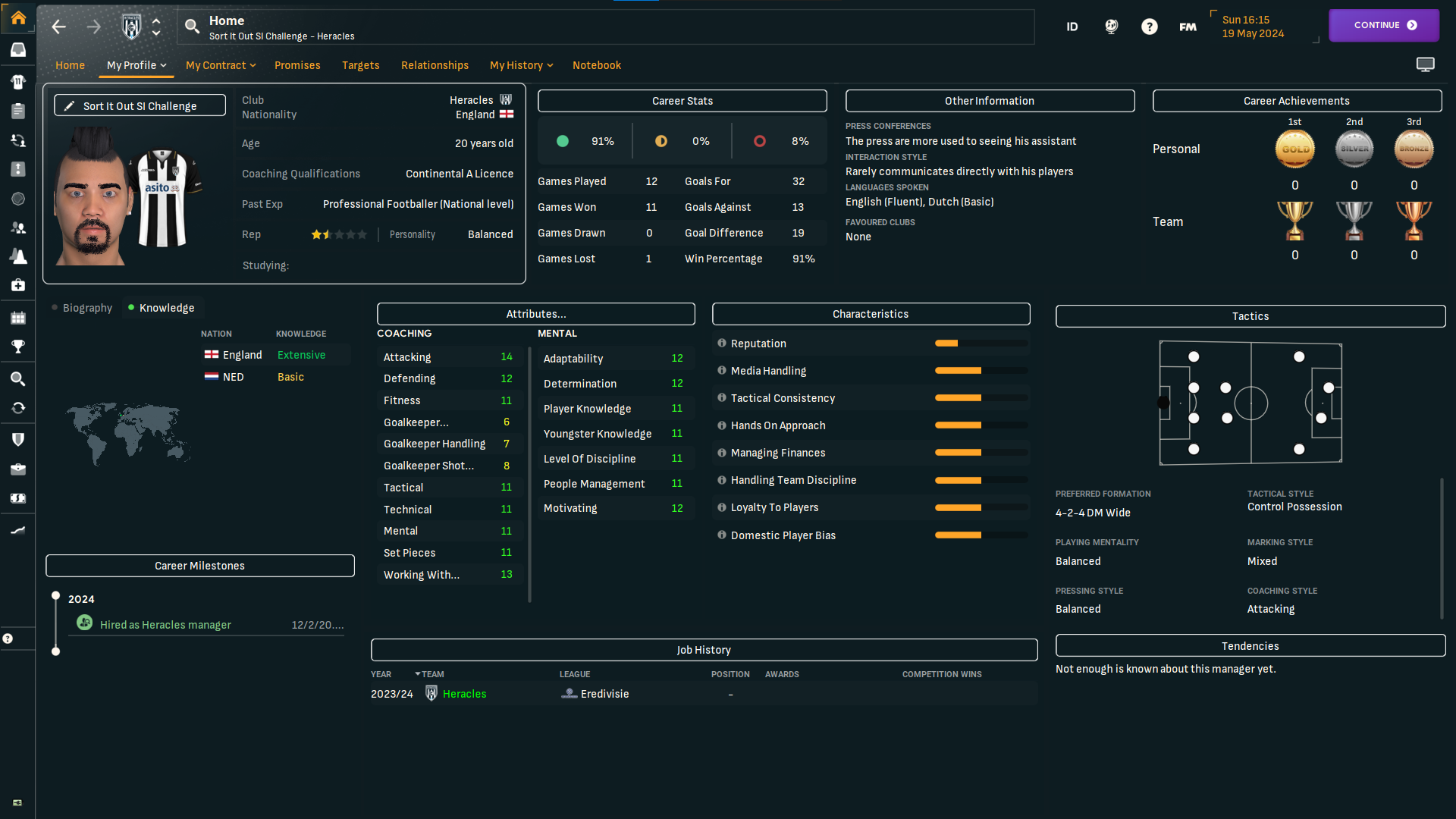Viewport: 1456px width, 819px height.
Task: Toggle info icon beside Tactical Consistency
Action: [x=722, y=398]
